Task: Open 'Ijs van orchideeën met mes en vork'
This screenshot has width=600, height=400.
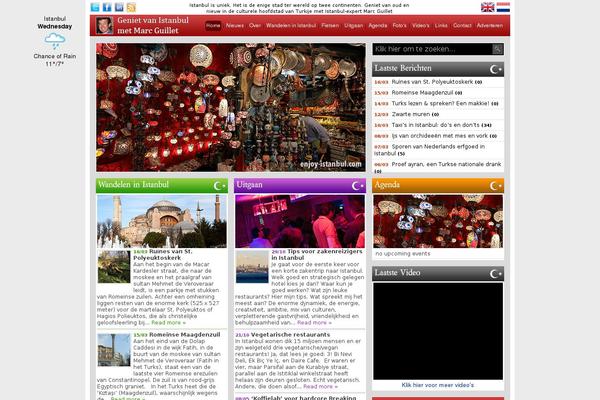Action: [440, 136]
